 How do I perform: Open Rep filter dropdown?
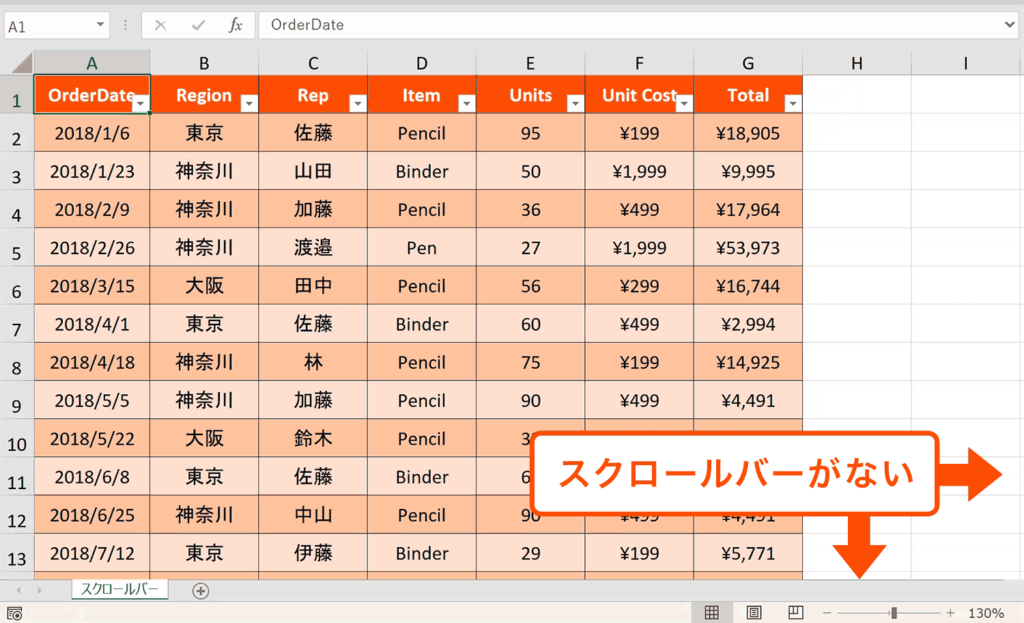pos(357,103)
